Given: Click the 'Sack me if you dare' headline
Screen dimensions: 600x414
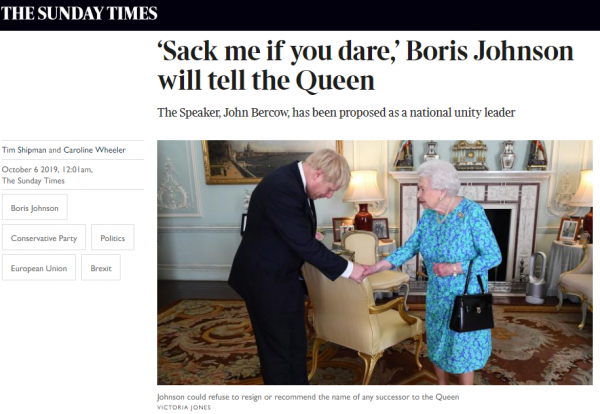Looking at the screenshot, I should coord(365,65).
